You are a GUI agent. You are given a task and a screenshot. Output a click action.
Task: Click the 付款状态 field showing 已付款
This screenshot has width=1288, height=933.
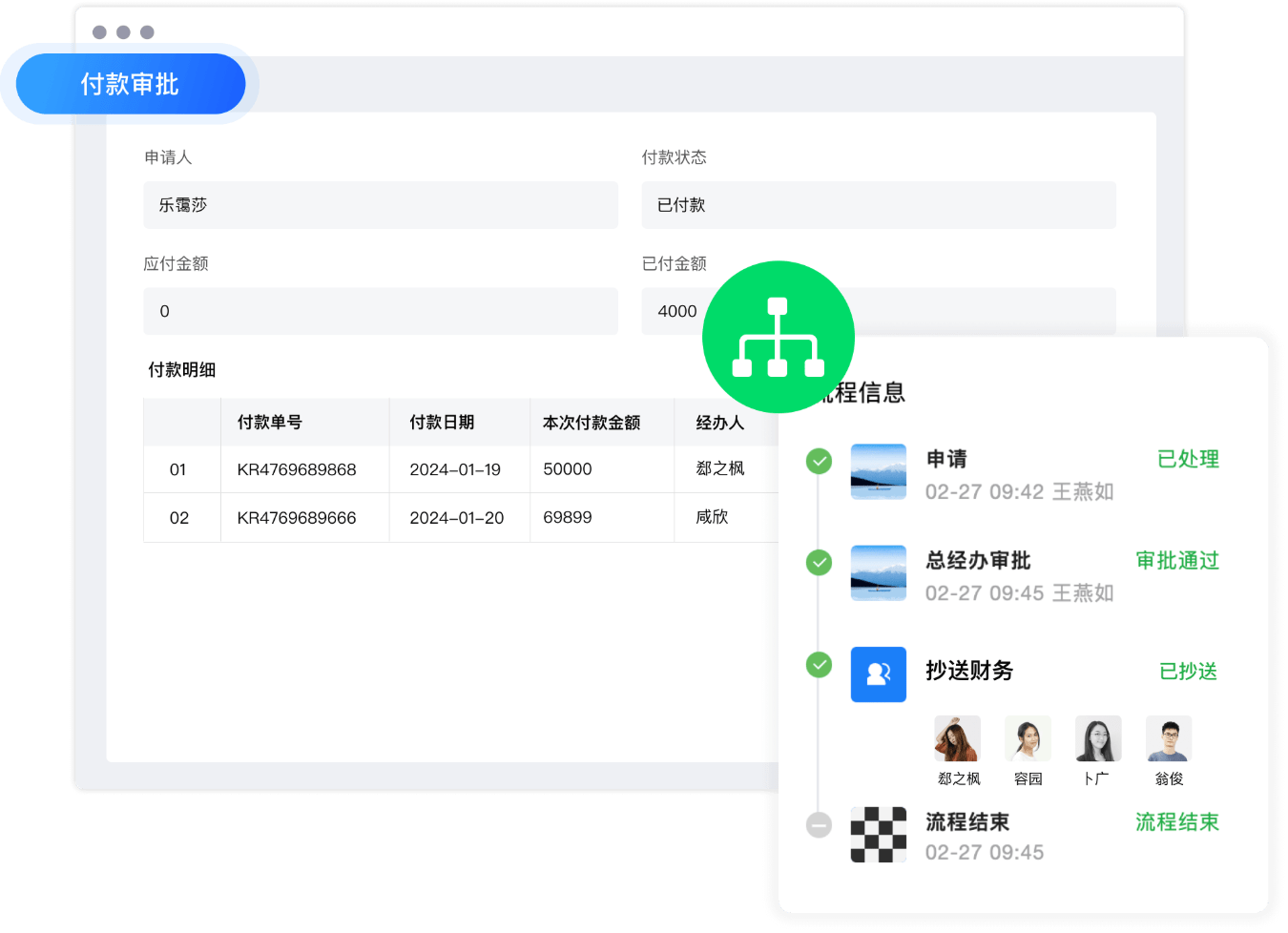click(x=878, y=205)
